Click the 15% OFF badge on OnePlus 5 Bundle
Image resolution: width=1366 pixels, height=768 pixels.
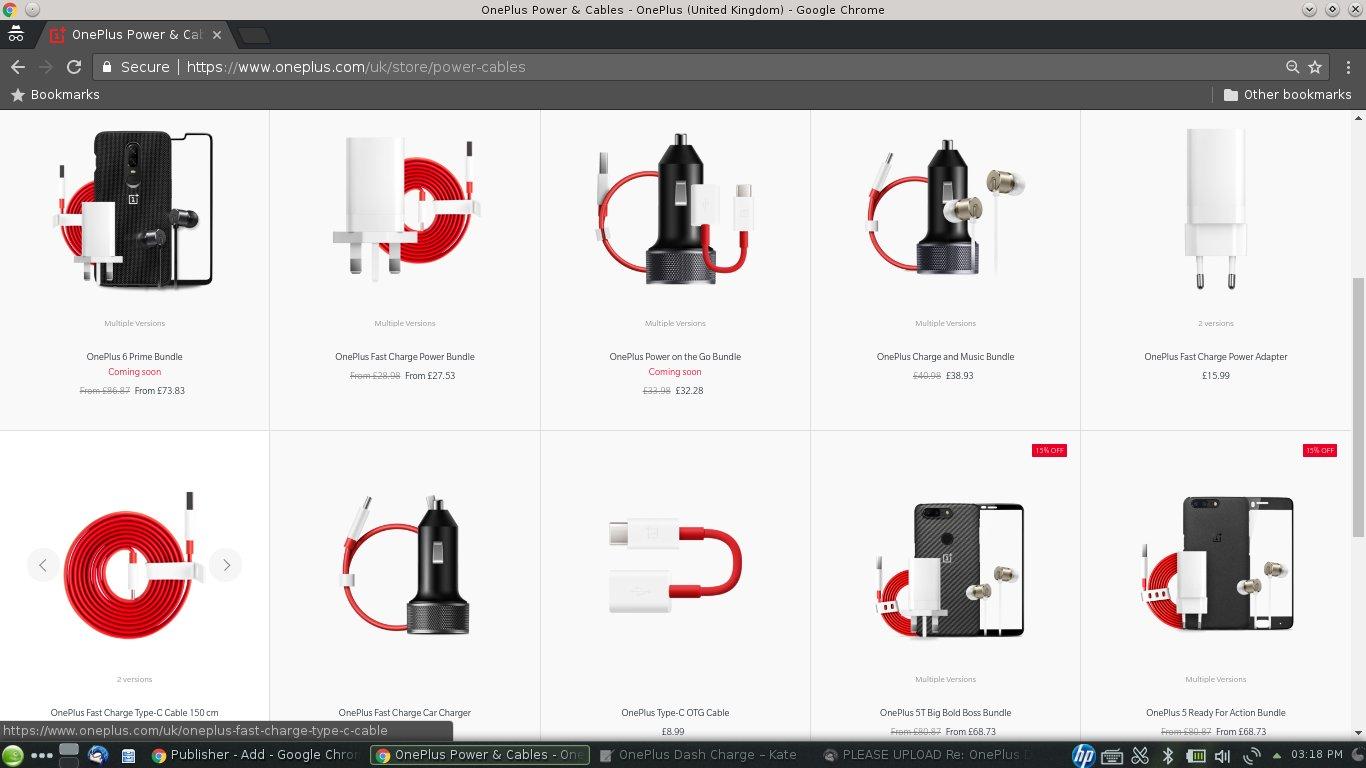point(1320,451)
